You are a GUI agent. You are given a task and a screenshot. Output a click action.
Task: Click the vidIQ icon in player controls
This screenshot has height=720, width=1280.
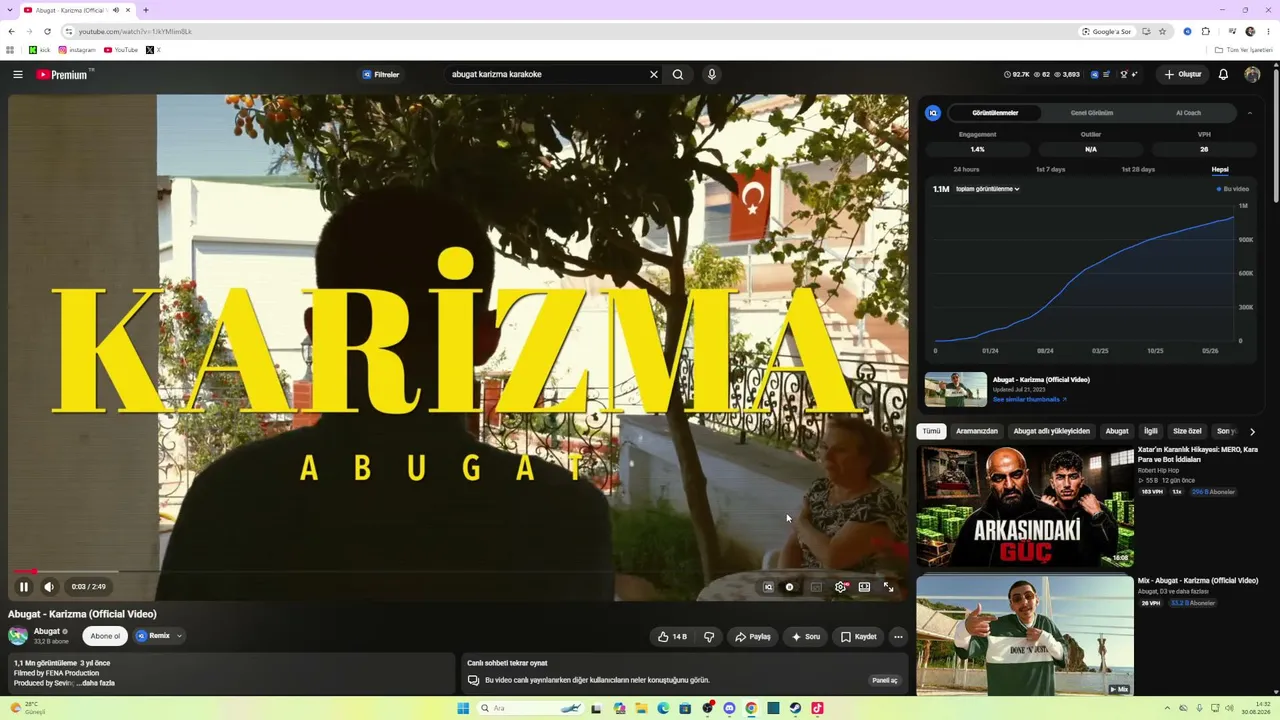[768, 587]
